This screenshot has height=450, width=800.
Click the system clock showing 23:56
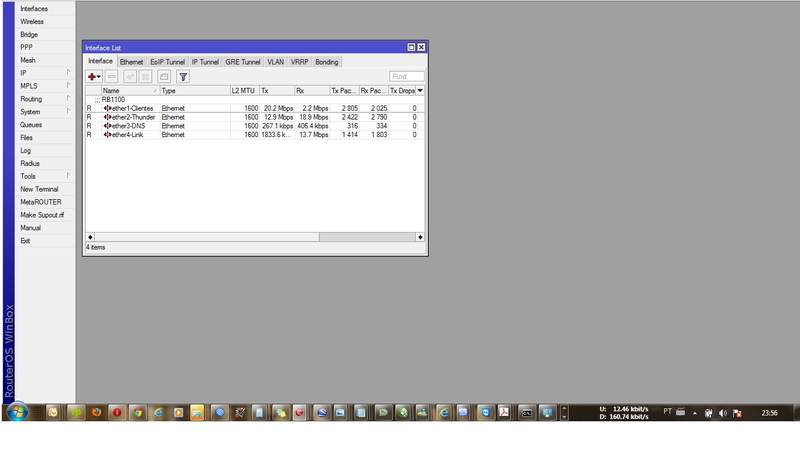[x=769, y=413]
